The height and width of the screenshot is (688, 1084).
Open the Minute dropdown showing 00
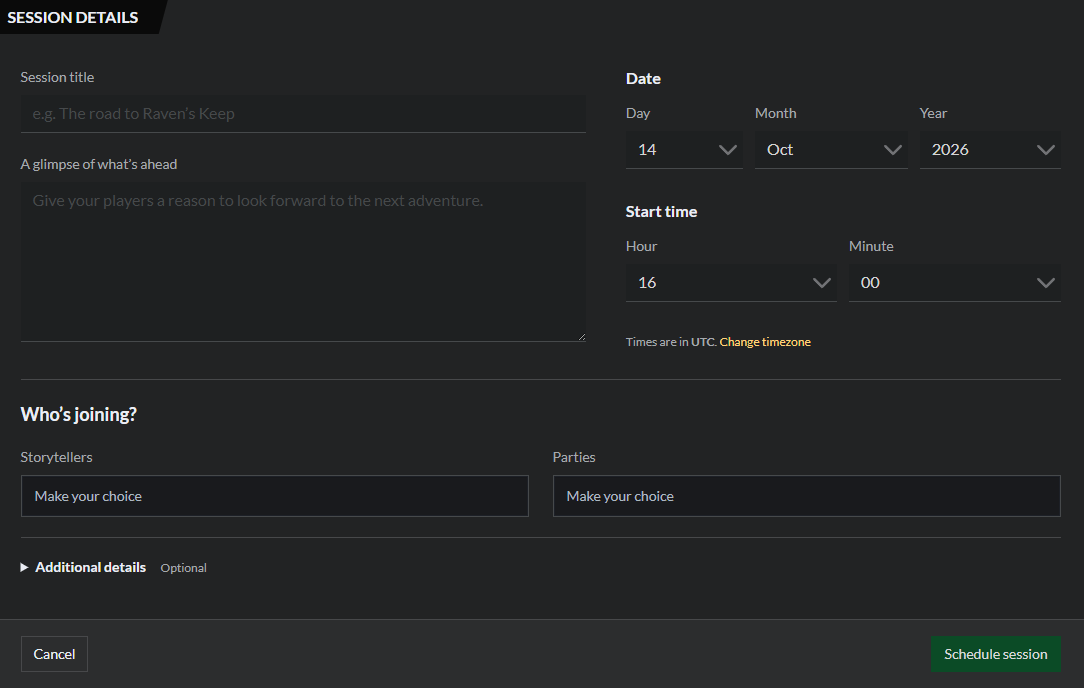(x=955, y=282)
